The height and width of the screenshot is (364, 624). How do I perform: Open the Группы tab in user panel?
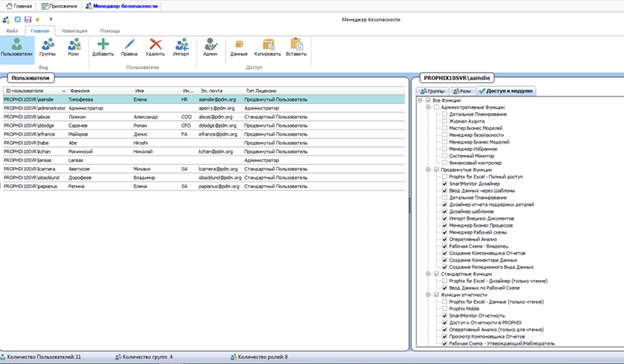point(433,91)
